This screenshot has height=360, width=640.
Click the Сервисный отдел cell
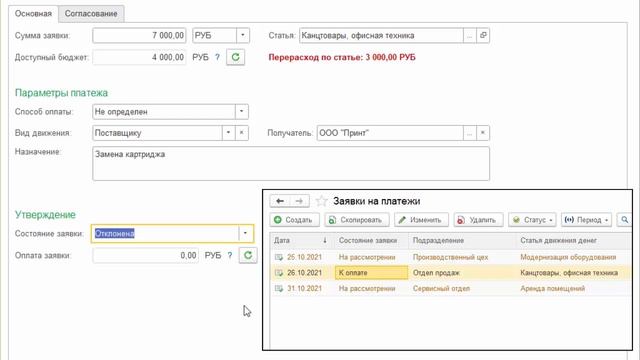coord(441,288)
